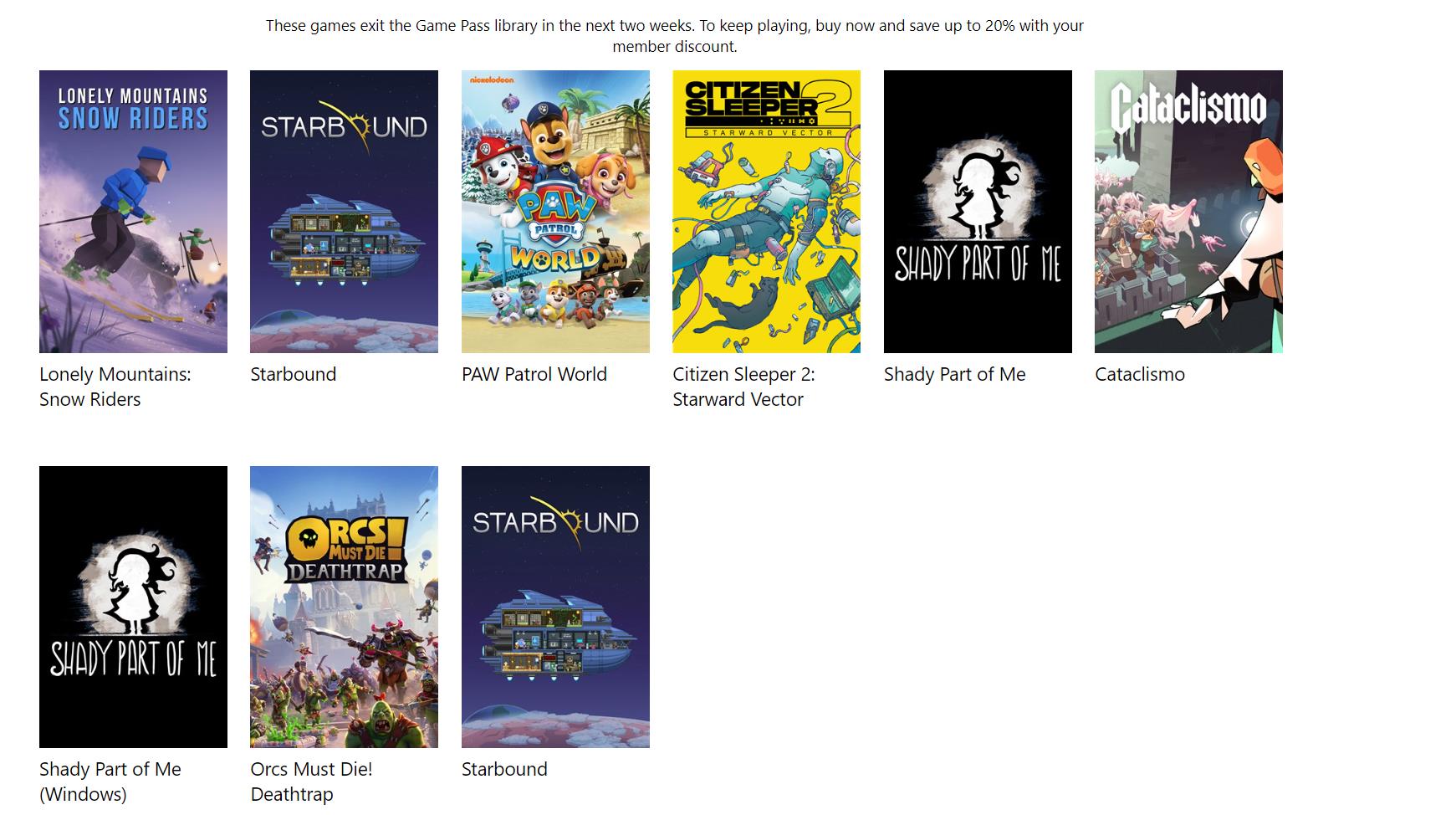This screenshot has height=815, width=1456.
Task: Click Starbound title text left of PAW Patrol World
Action: (293, 374)
